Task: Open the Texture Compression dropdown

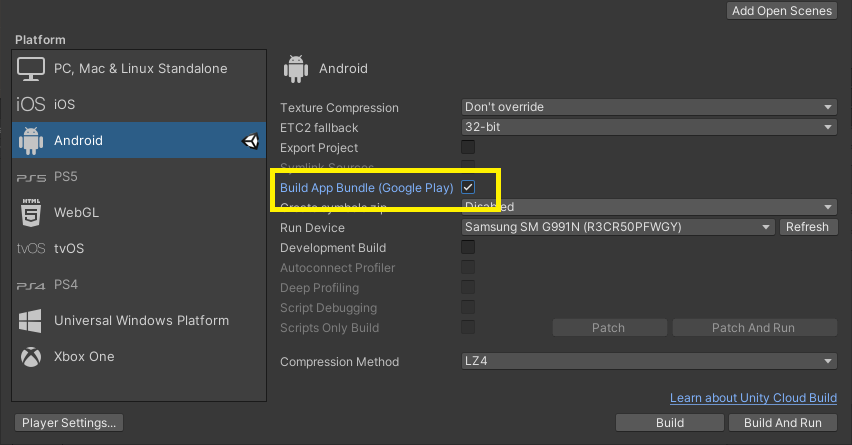Action: coord(649,107)
